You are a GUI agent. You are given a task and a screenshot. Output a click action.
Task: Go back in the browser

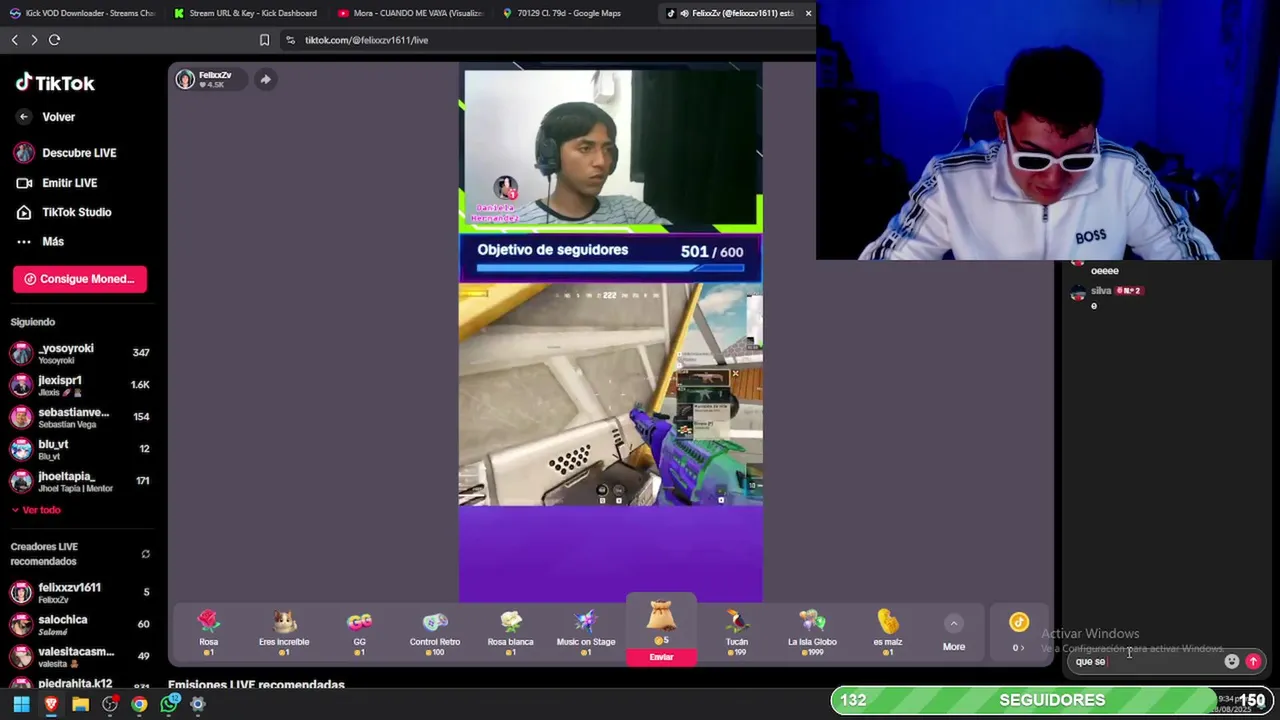(x=14, y=40)
